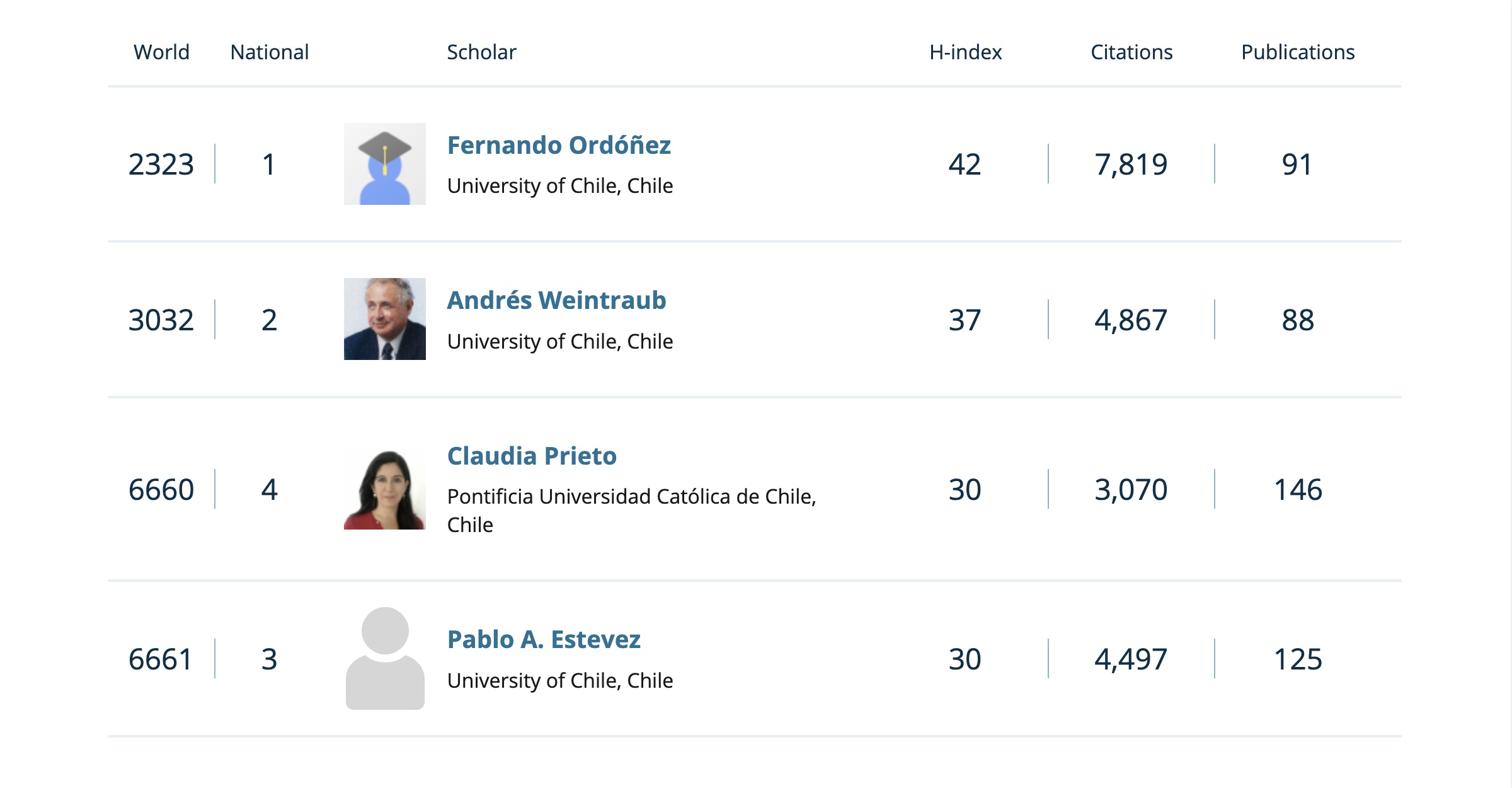Open Claudia Prieto scholar profile link
The width and height of the screenshot is (1512, 788).
click(x=532, y=456)
